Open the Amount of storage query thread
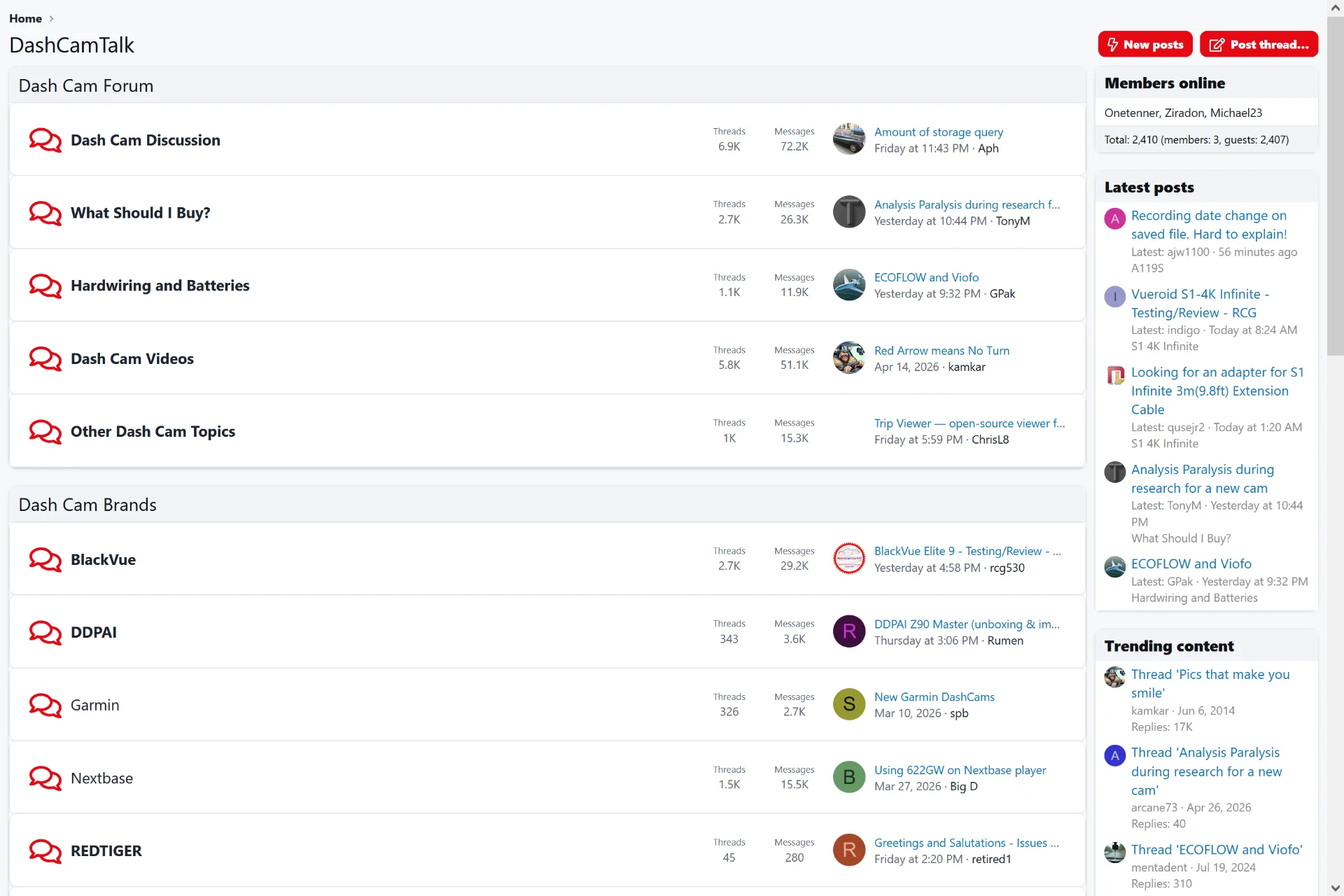Screen dimensions: 1344x896 [939, 132]
